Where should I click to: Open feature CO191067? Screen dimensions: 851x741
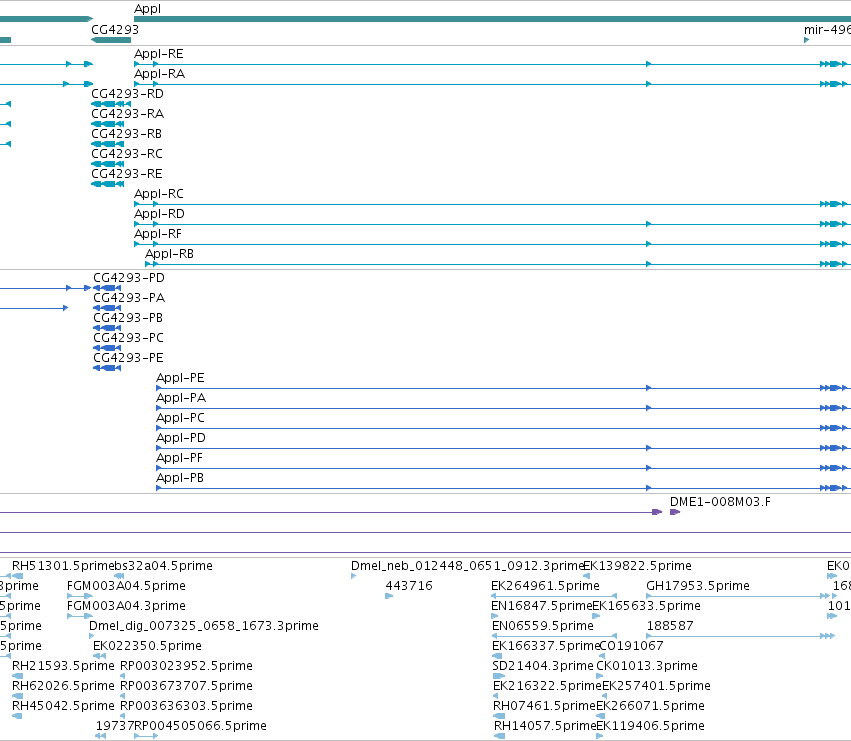click(631, 646)
